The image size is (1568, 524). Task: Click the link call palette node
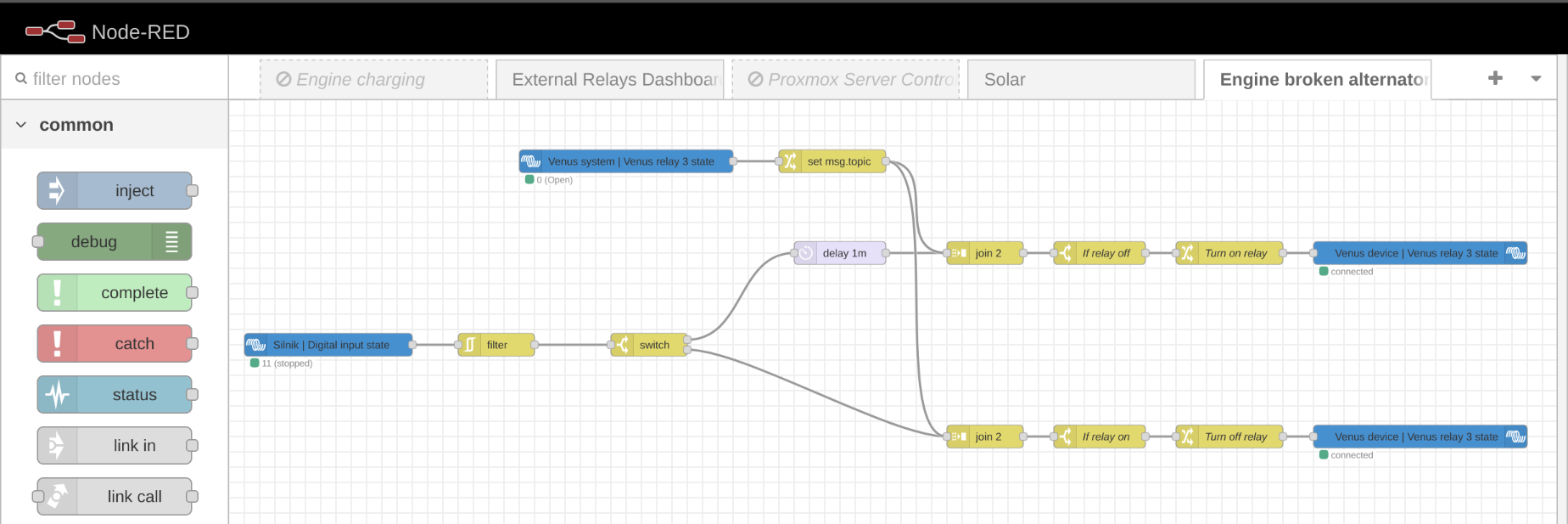pyautogui.click(x=115, y=497)
